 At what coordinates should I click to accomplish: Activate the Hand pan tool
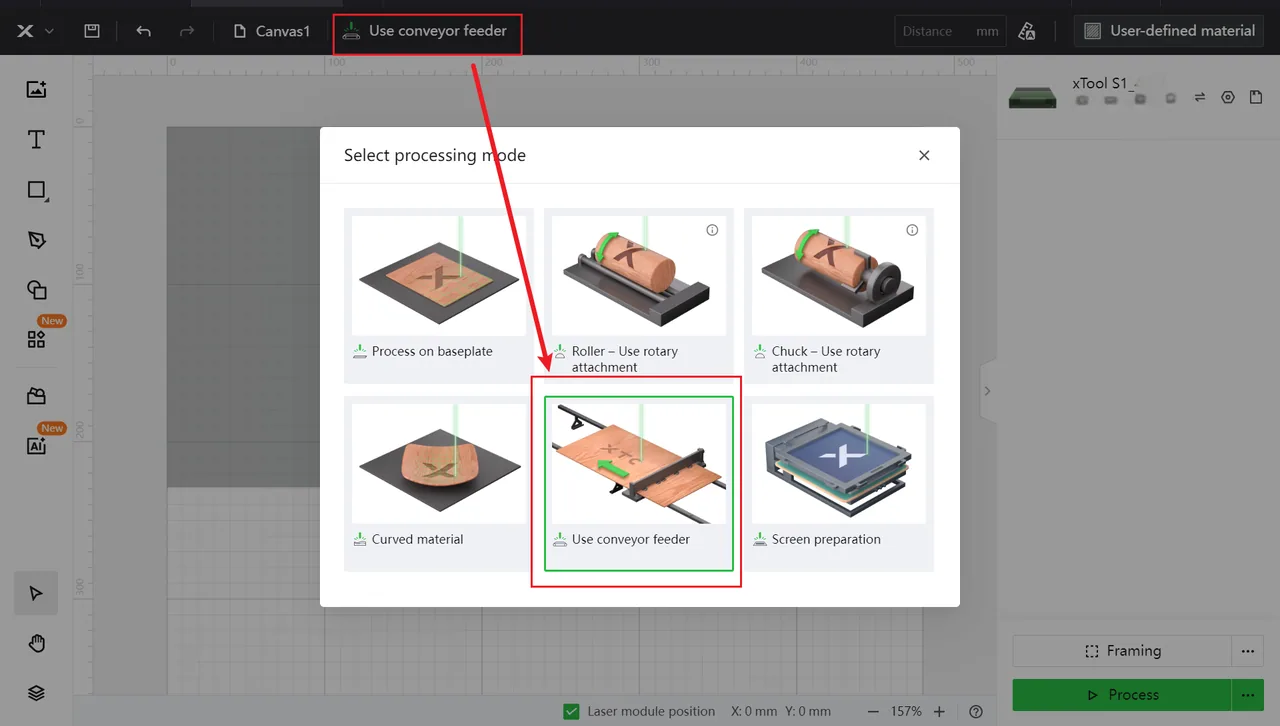click(36, 643)
